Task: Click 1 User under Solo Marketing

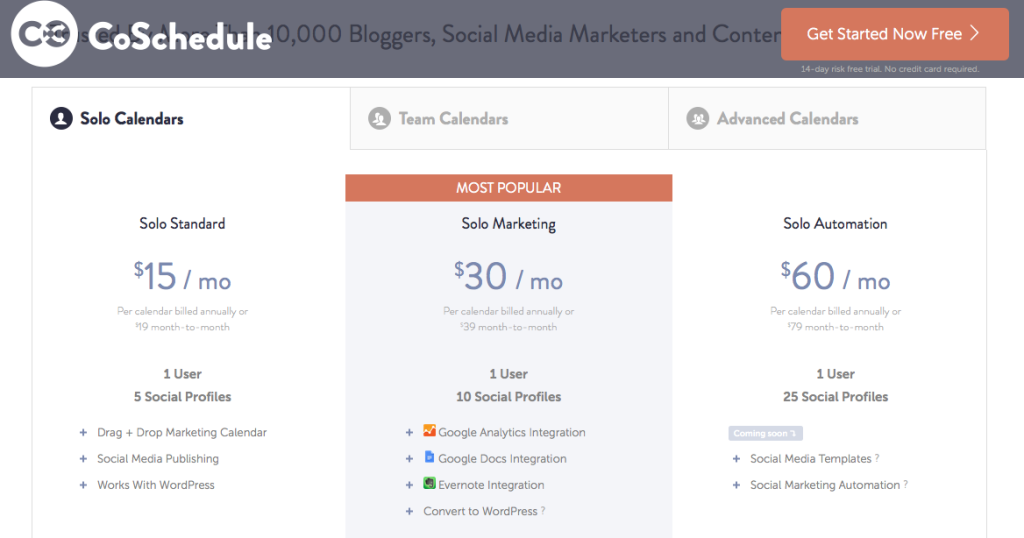Action: tap(509, 374)
